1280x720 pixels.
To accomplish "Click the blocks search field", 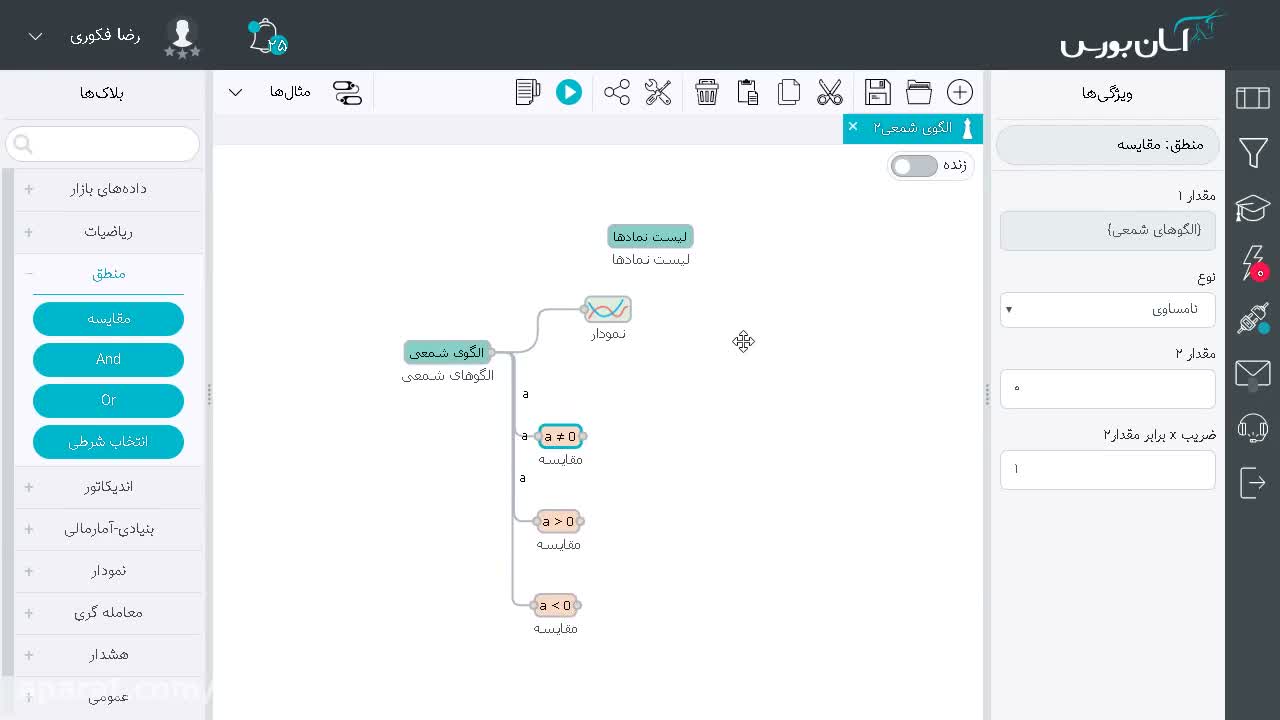I will (x=103, y=144).
